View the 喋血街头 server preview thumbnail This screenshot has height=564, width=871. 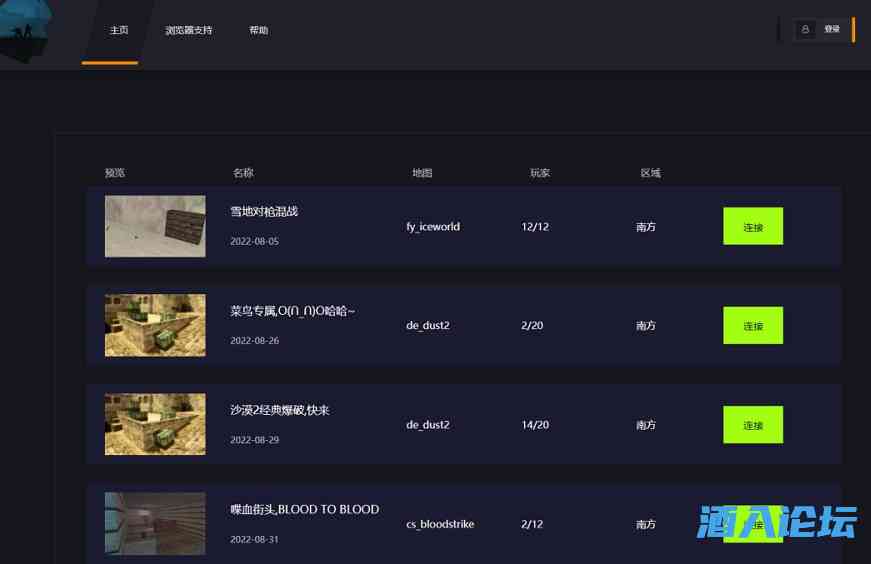[155, 523]
